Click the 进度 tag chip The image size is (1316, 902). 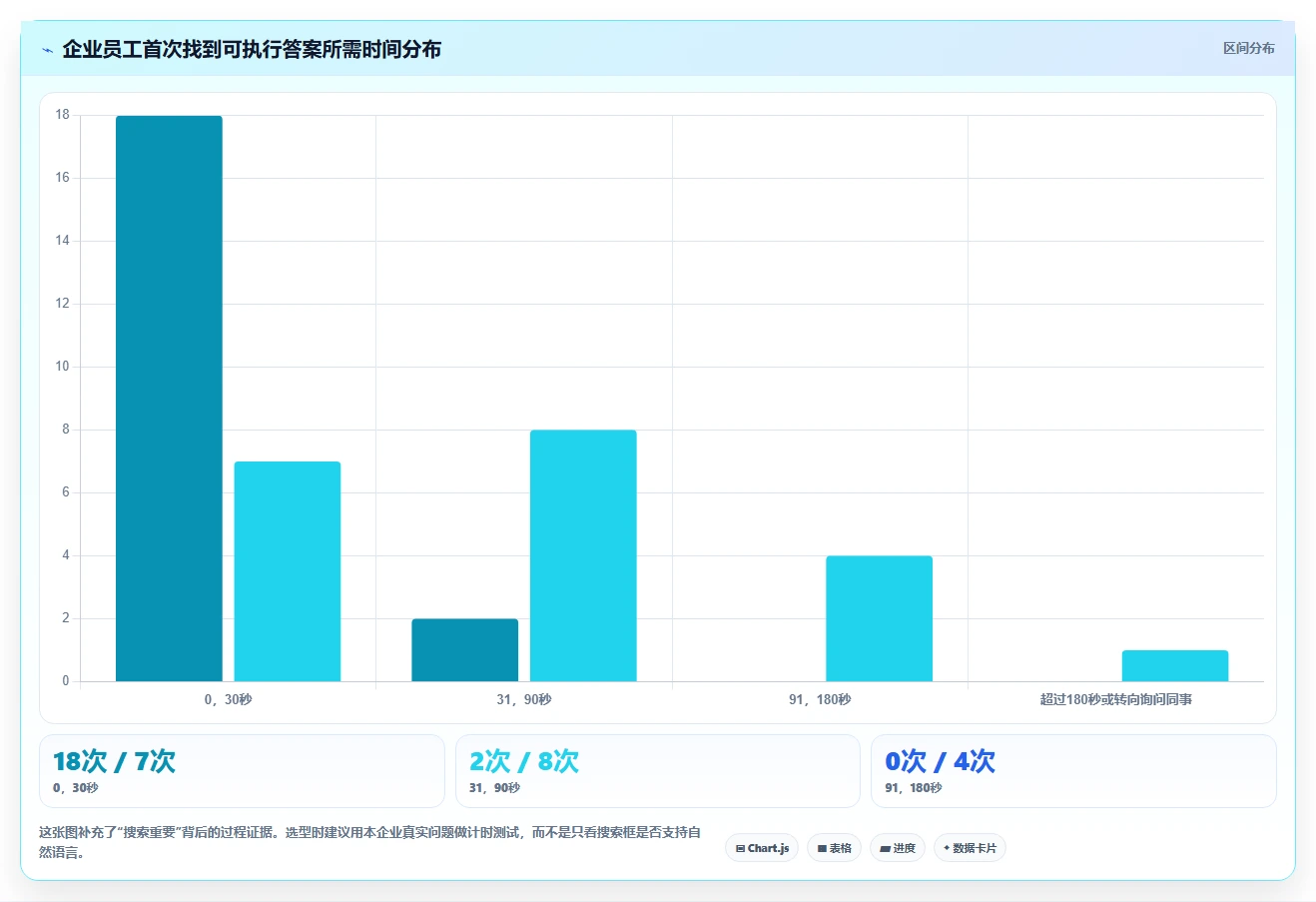click(x=898, y=848)
